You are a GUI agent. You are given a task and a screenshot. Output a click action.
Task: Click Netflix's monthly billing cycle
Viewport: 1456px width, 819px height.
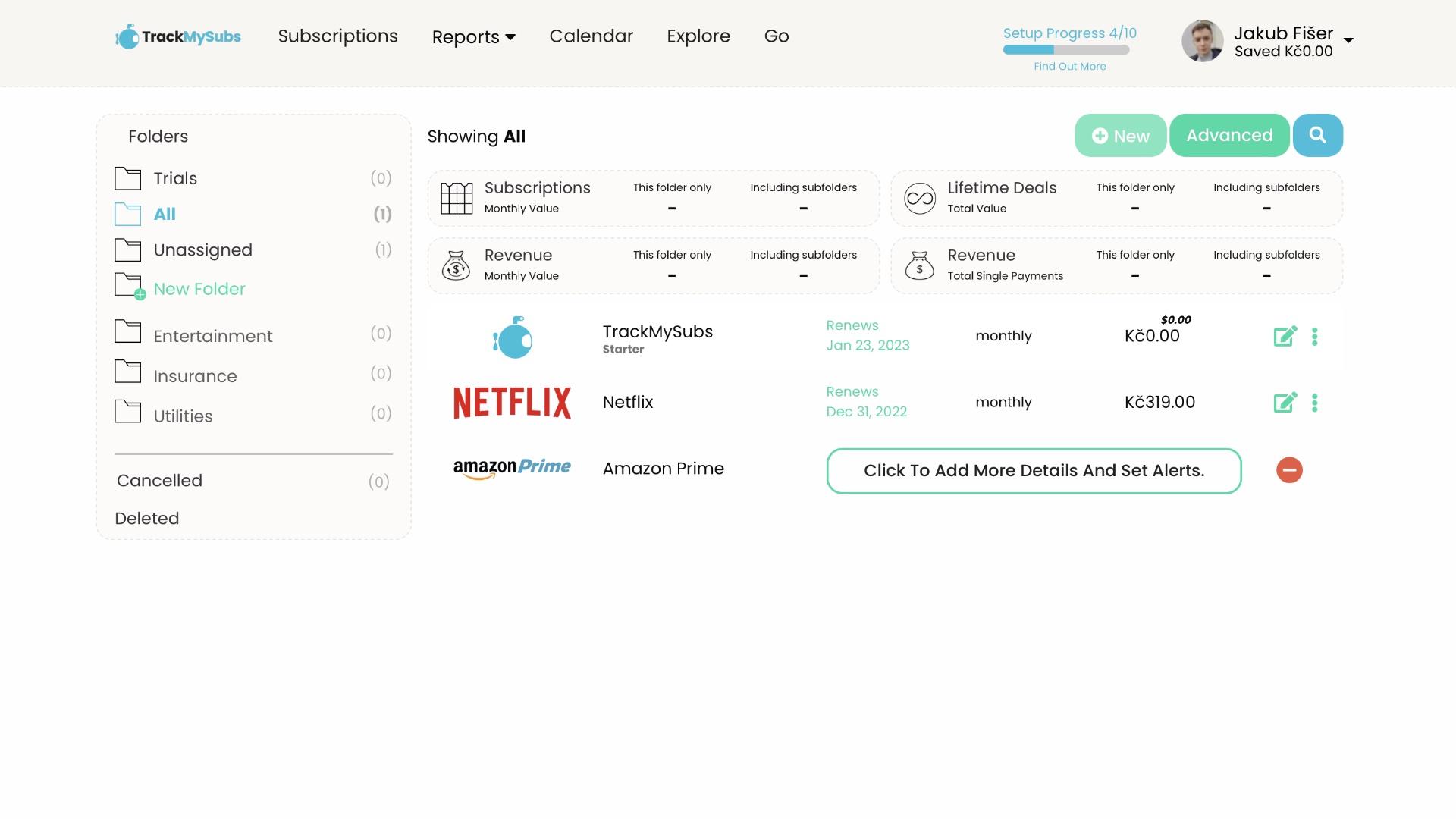(x=1003, y=403)
